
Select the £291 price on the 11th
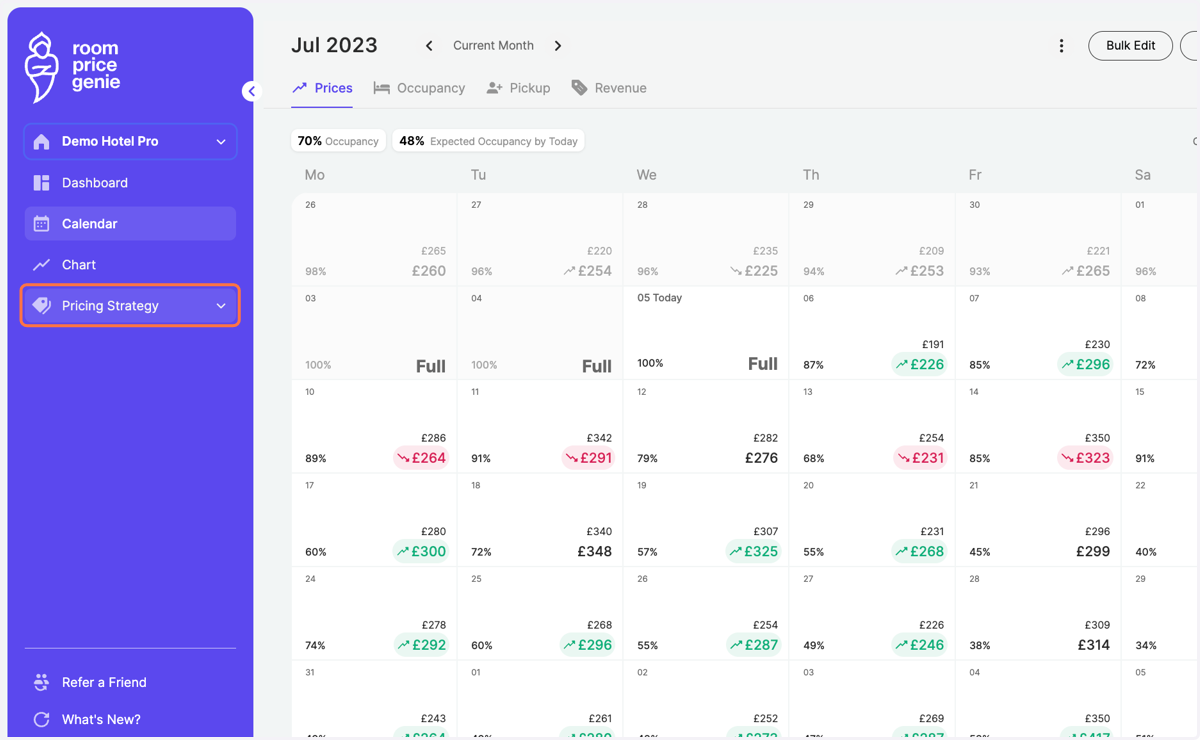click(587, 458)
